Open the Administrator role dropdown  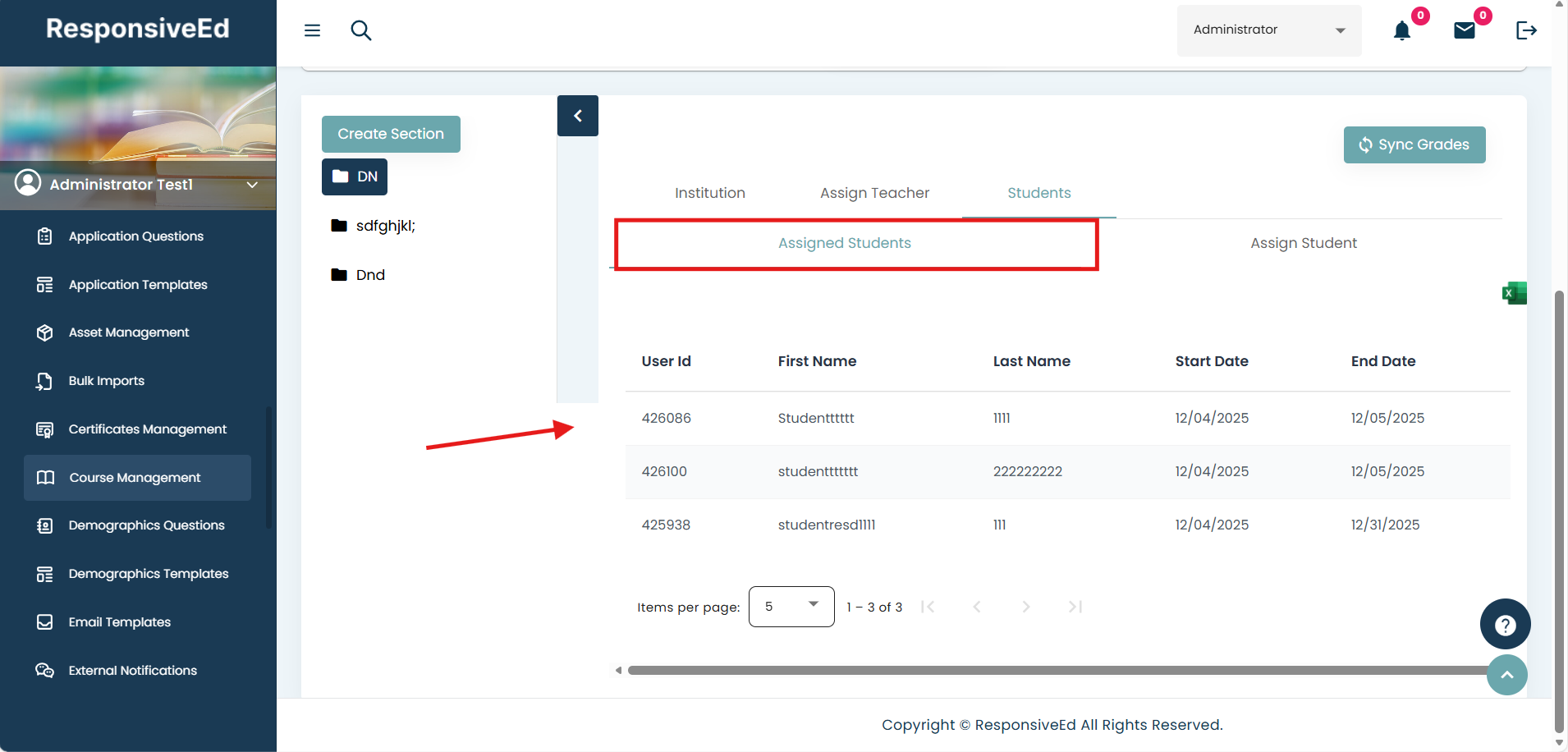(x=1268, y=30)
